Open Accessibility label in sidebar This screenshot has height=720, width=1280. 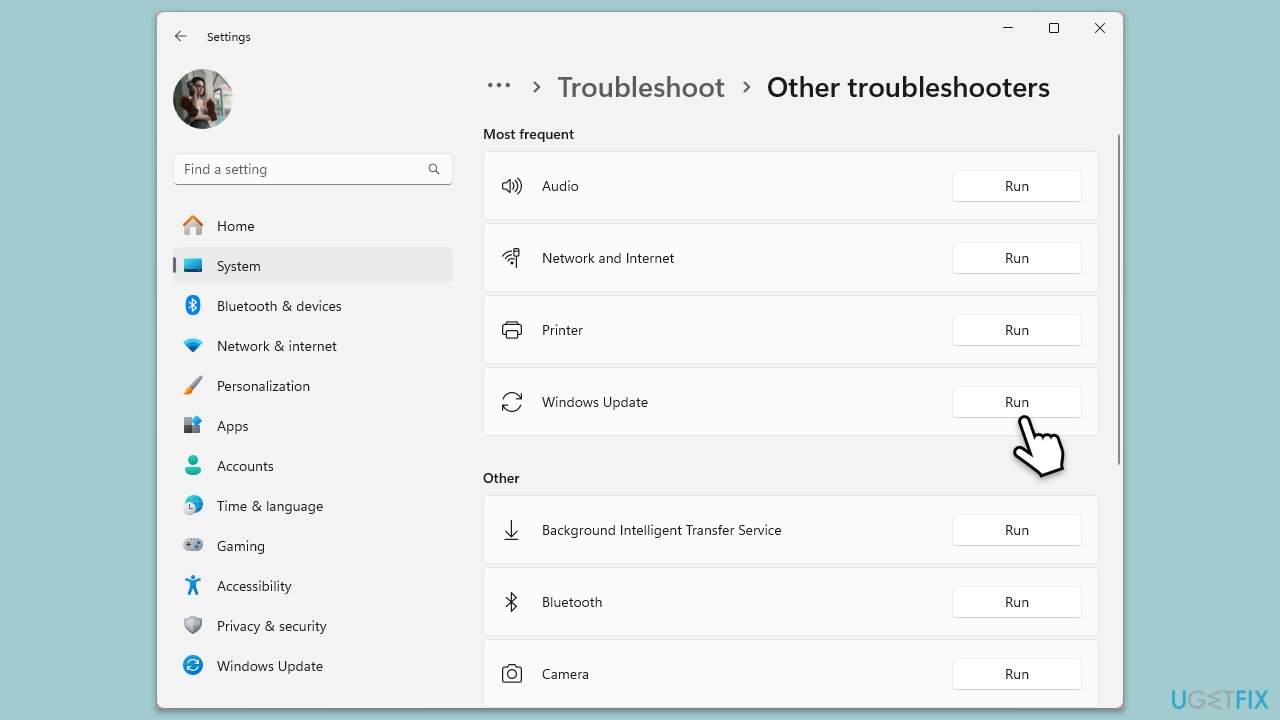(254, 586)
